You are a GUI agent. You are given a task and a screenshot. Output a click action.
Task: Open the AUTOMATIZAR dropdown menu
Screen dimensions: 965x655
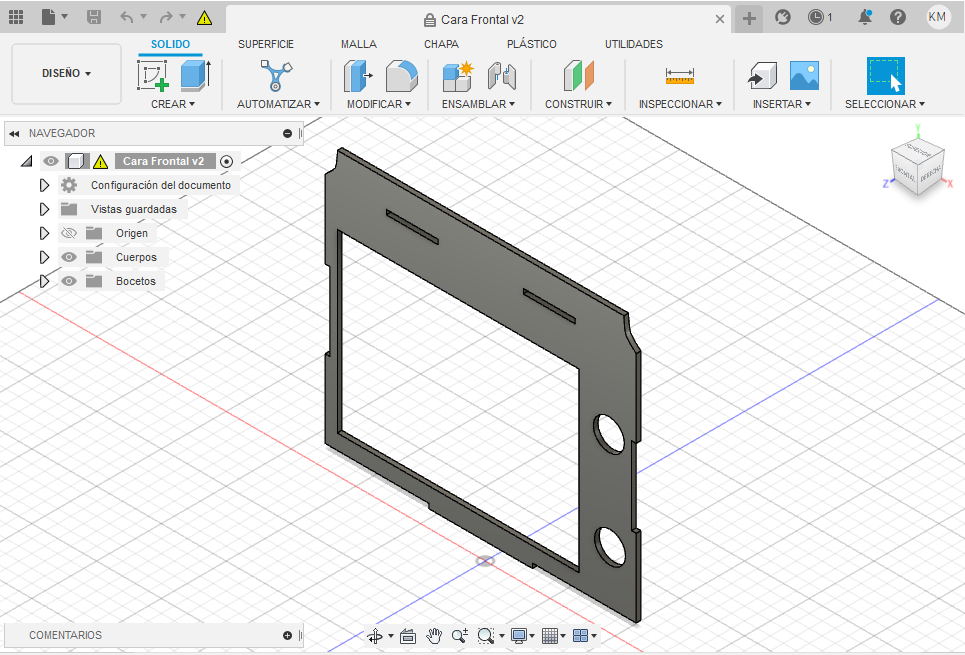278,104
